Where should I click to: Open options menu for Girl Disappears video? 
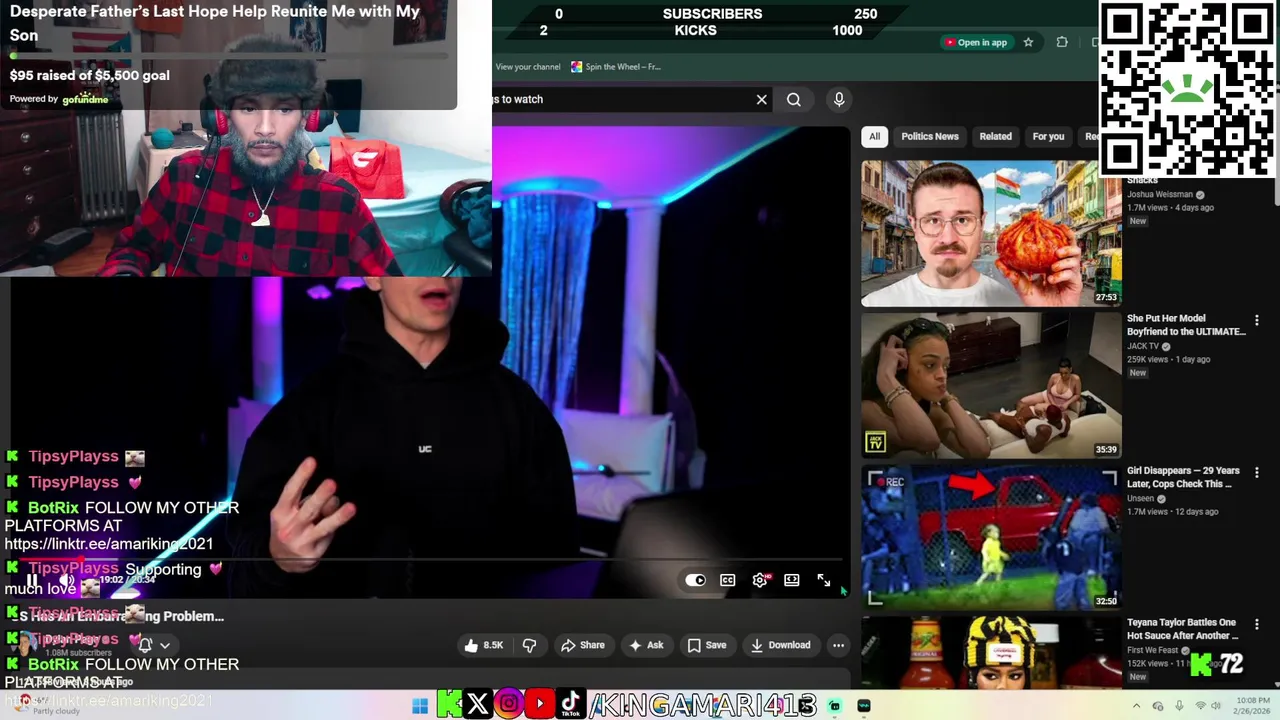click(x=1257, y=472)
